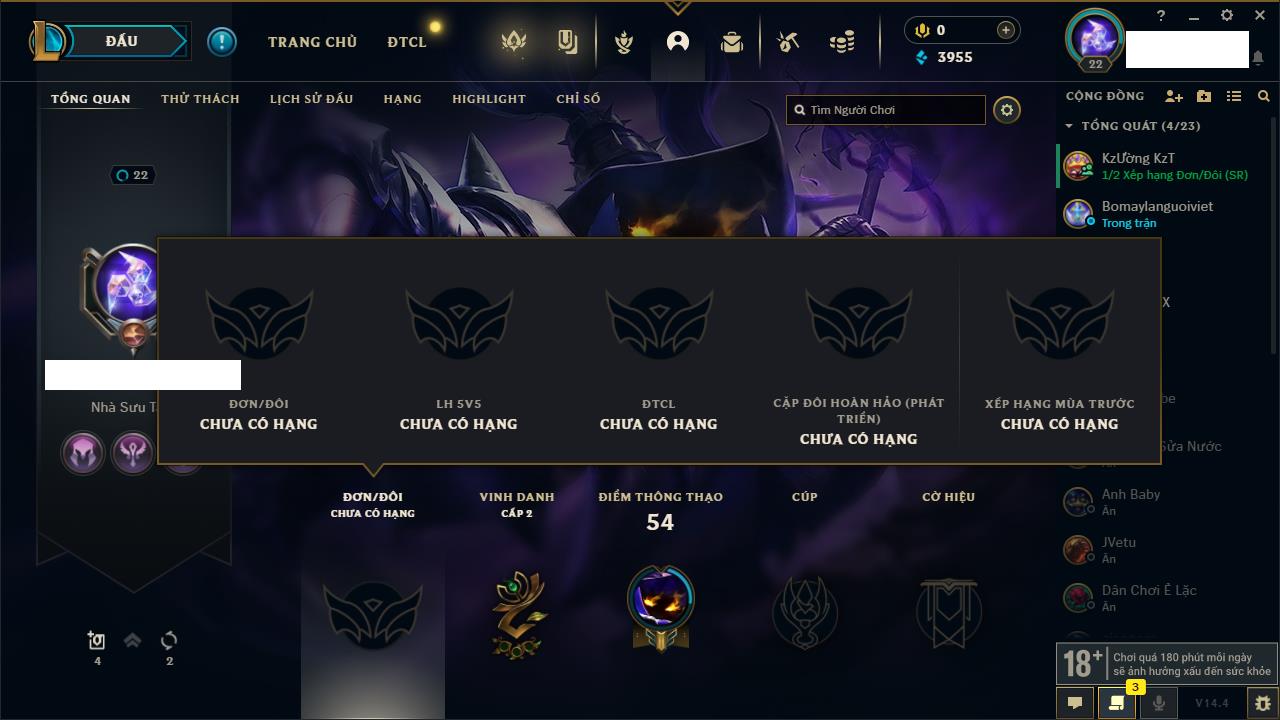Switch to the THỬ THÁCH tab
The image size is (1280, 720).
coord(200,99)
